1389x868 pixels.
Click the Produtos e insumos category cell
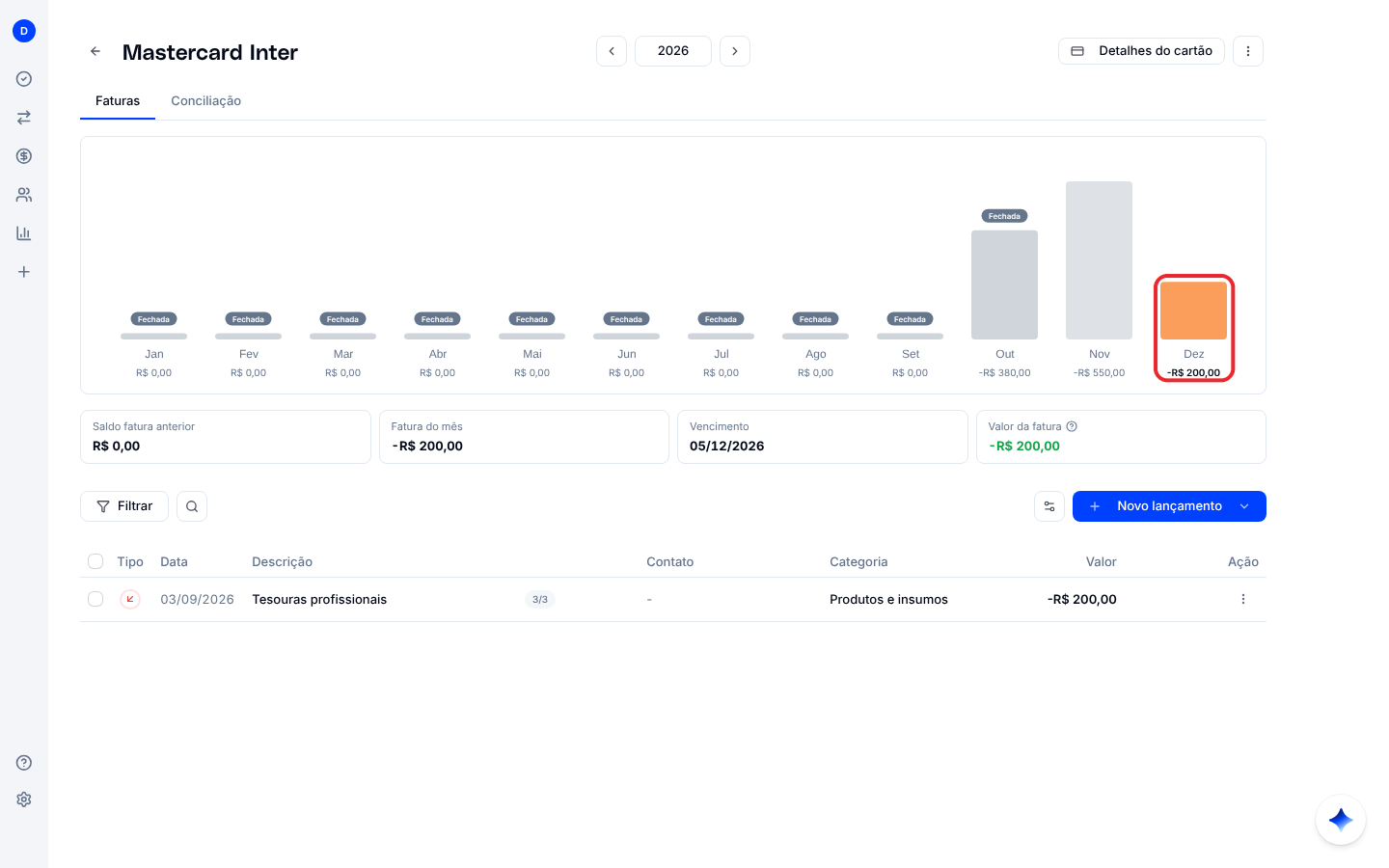point(888,599)
